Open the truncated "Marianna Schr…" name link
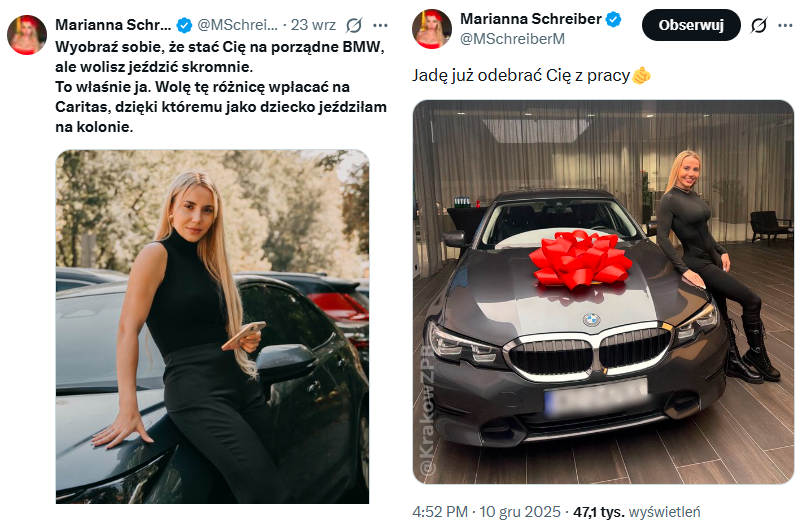The width and height of the screenshot is (802, 531). point(114,24)
